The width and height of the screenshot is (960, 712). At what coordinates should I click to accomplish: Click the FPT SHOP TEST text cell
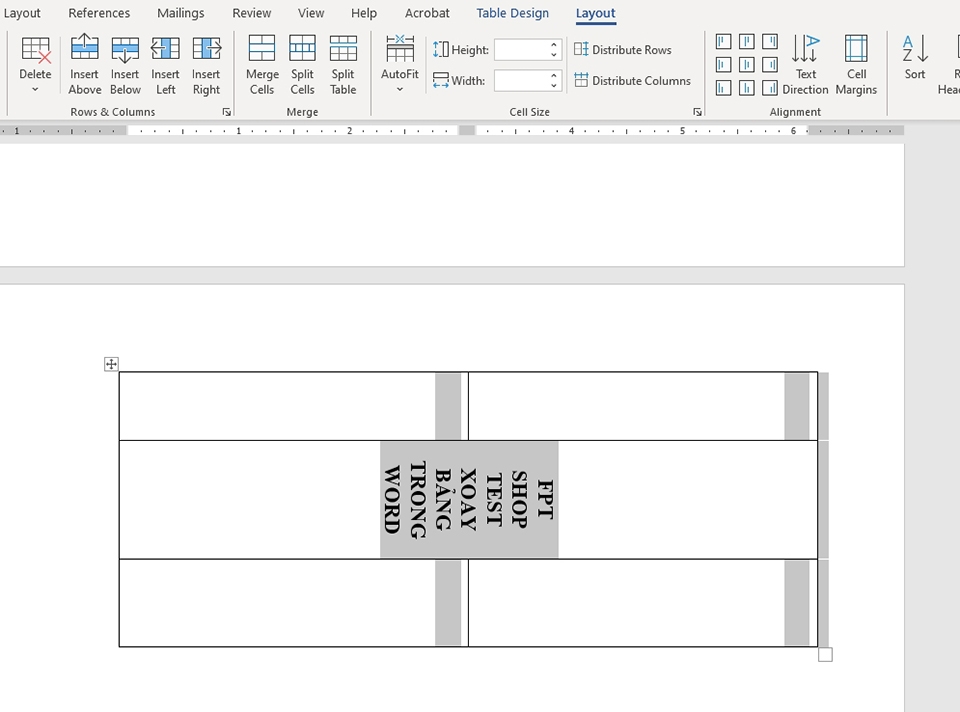click(468, 500)
